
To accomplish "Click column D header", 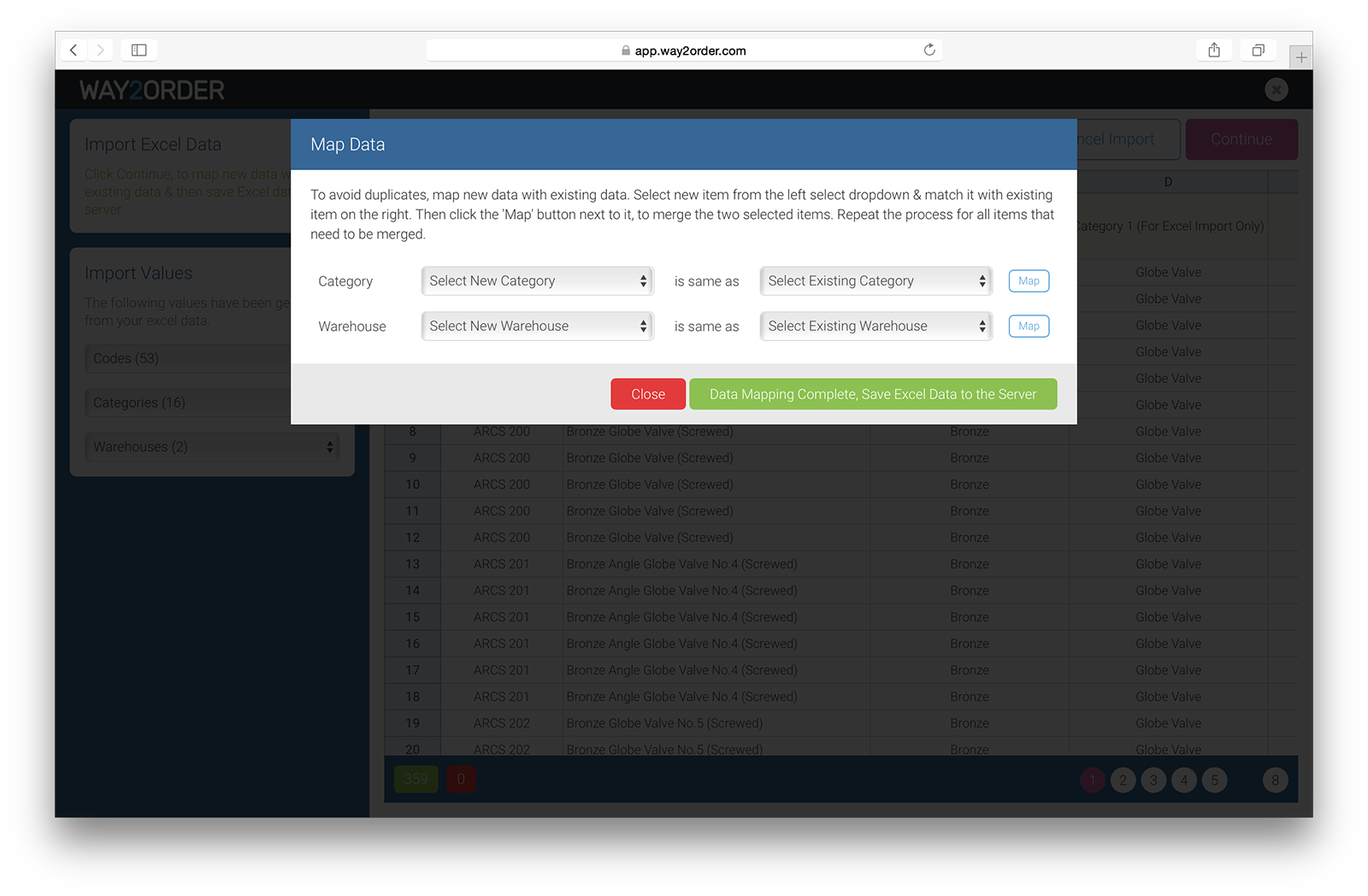I will pyautogui.click(x=1168, y=181).
